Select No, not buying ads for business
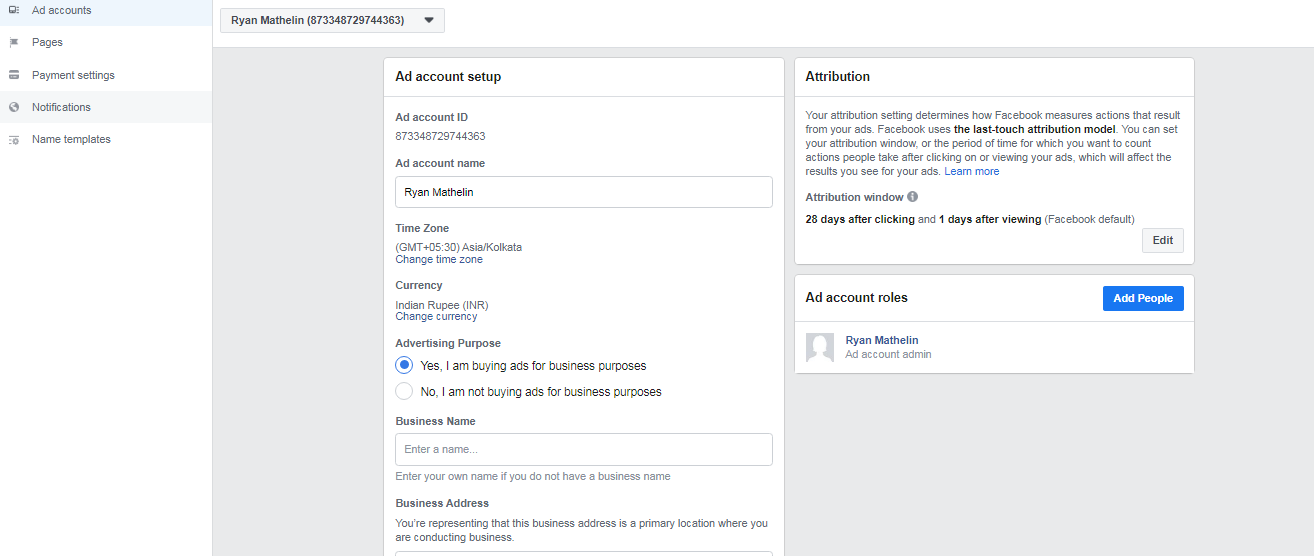 [x=404, y=391]
